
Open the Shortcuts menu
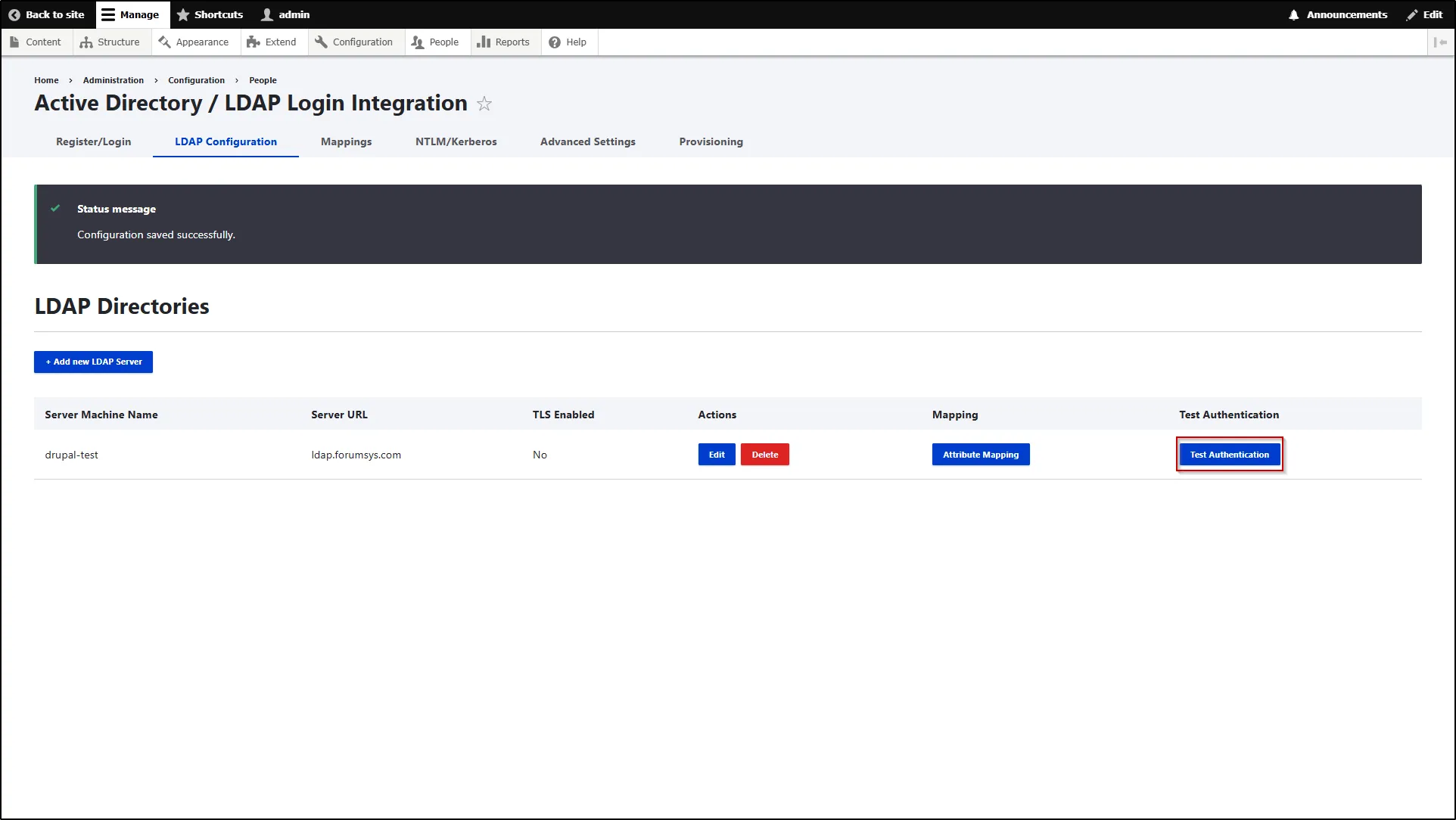pos(210,14)
